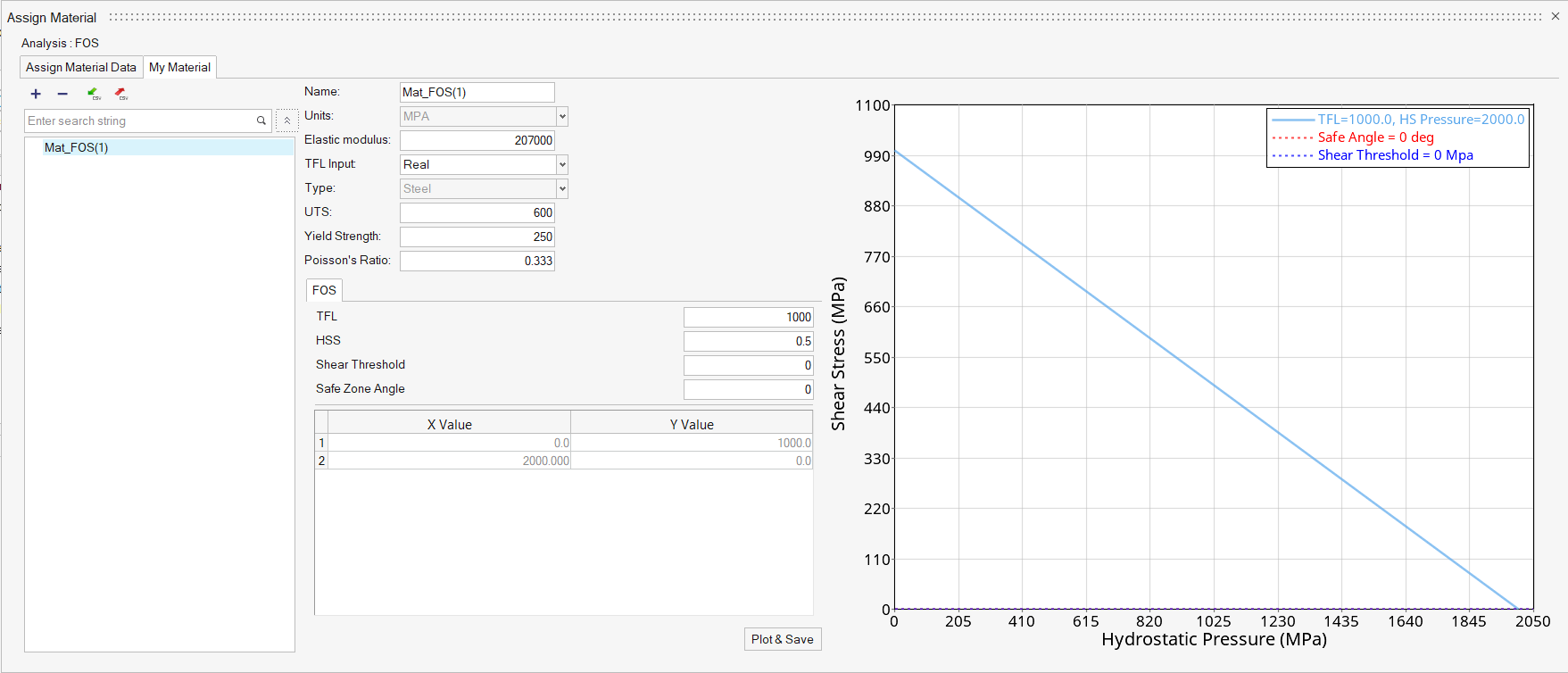
Task: Click X cell 2000.000 in row 2
Action: [450, 461]
